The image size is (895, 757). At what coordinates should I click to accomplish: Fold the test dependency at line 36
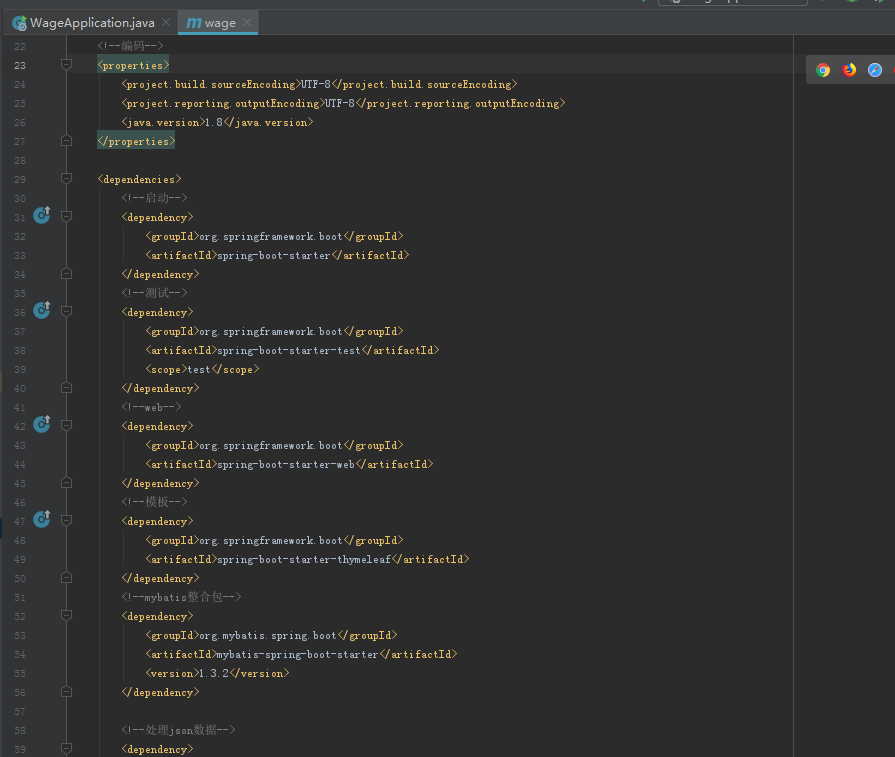(x=66, y=311)
